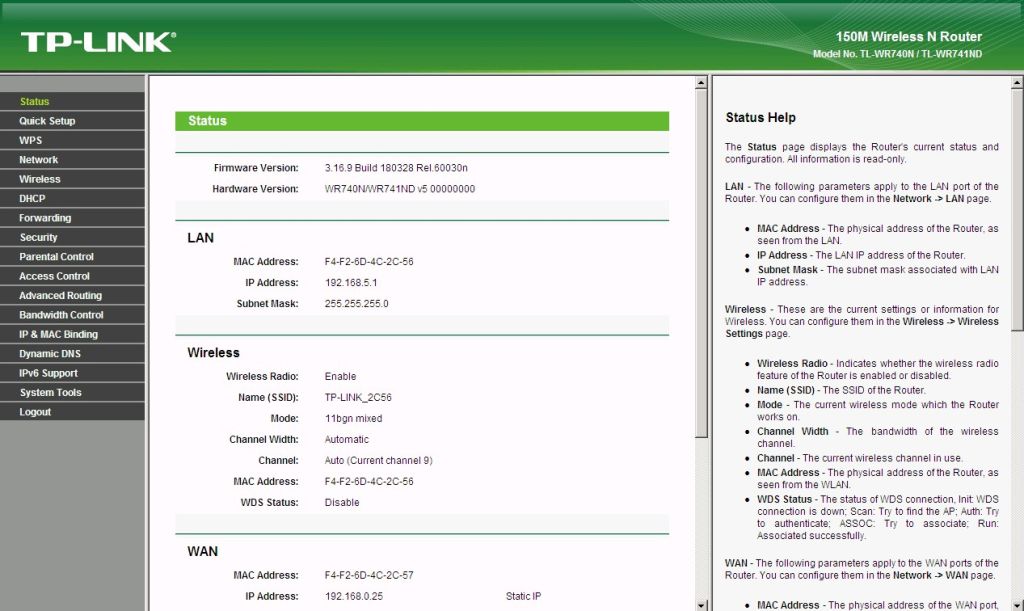Click the Status Help panel scrollbar thumb
This screenshot has height=611, width=1024.
point(1017,209)
